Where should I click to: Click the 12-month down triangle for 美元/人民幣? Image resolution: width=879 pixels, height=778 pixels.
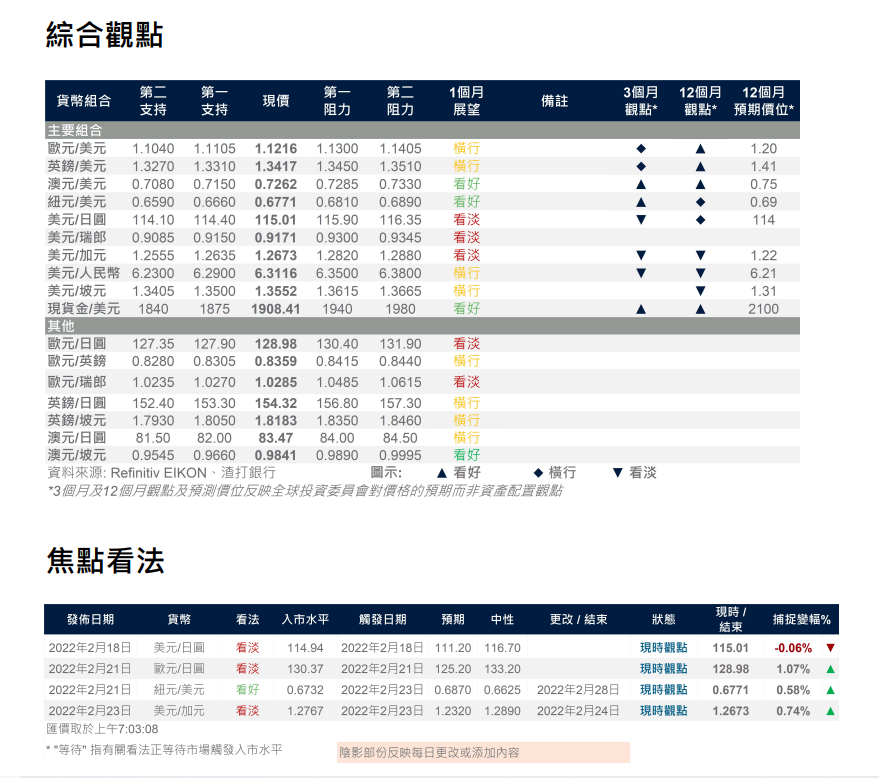click(x=700, y=274)
